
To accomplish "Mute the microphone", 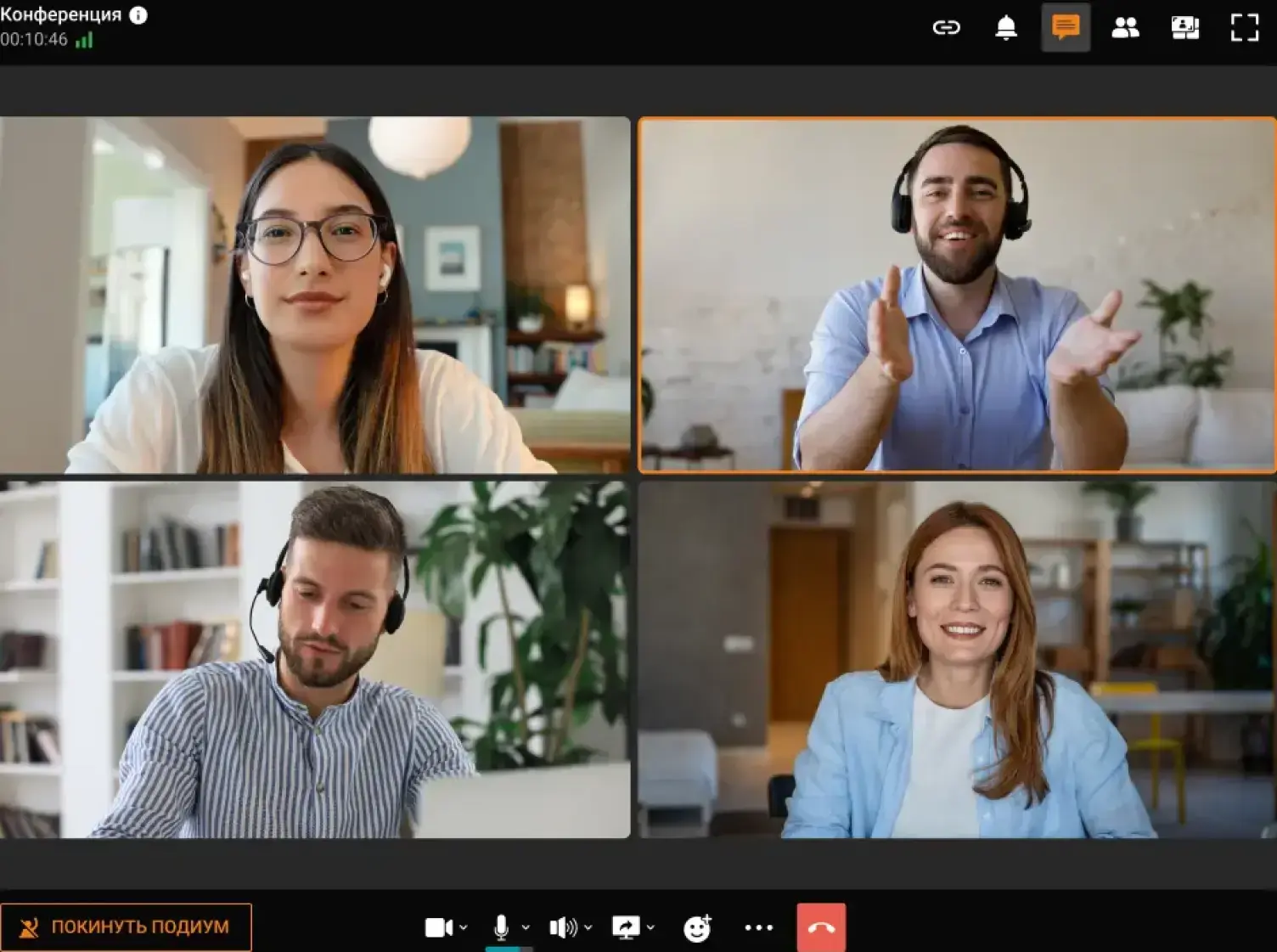I will click(x=501, y=927).
